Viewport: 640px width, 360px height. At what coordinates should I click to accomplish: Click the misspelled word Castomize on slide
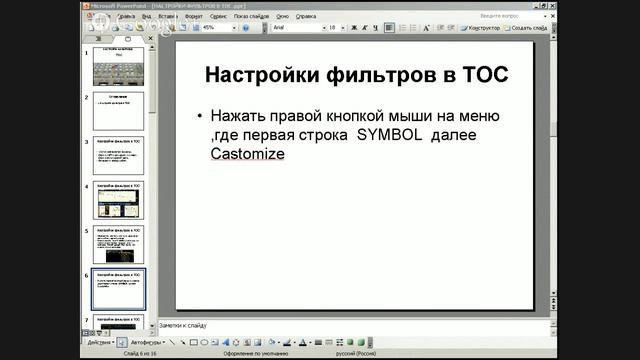[x=247, y=154]
